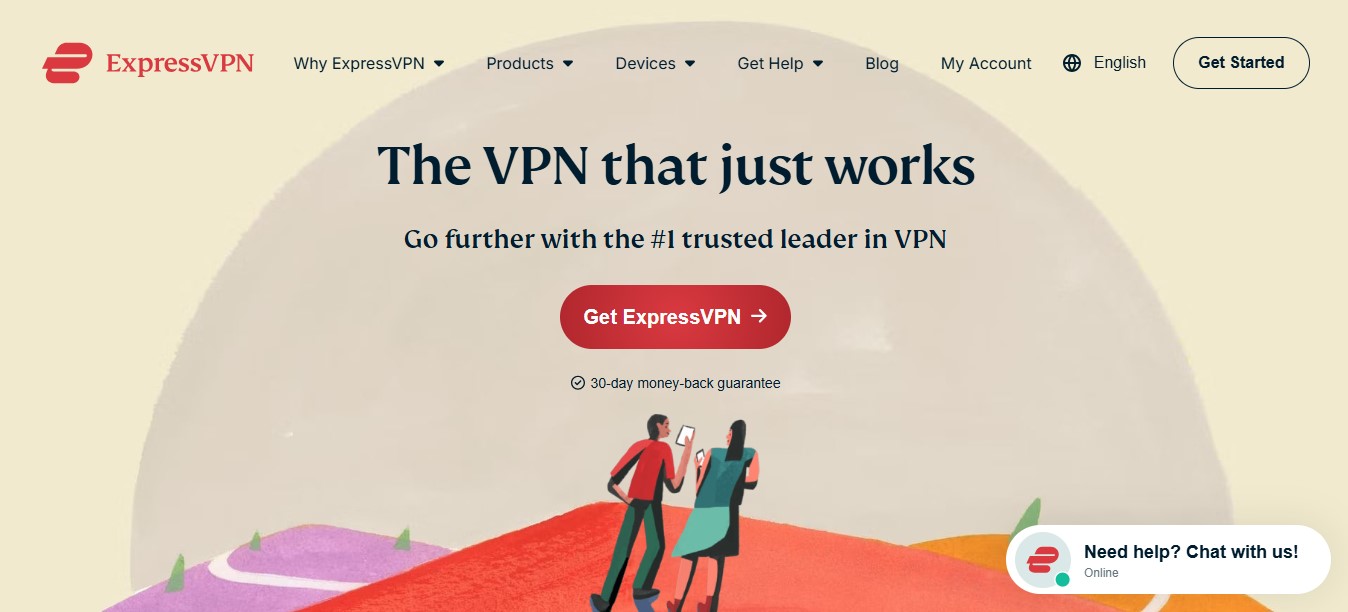Click the arrow on Get ExpressVPN button
This screenshot has width=1348, height=612.
pos(759,316)
